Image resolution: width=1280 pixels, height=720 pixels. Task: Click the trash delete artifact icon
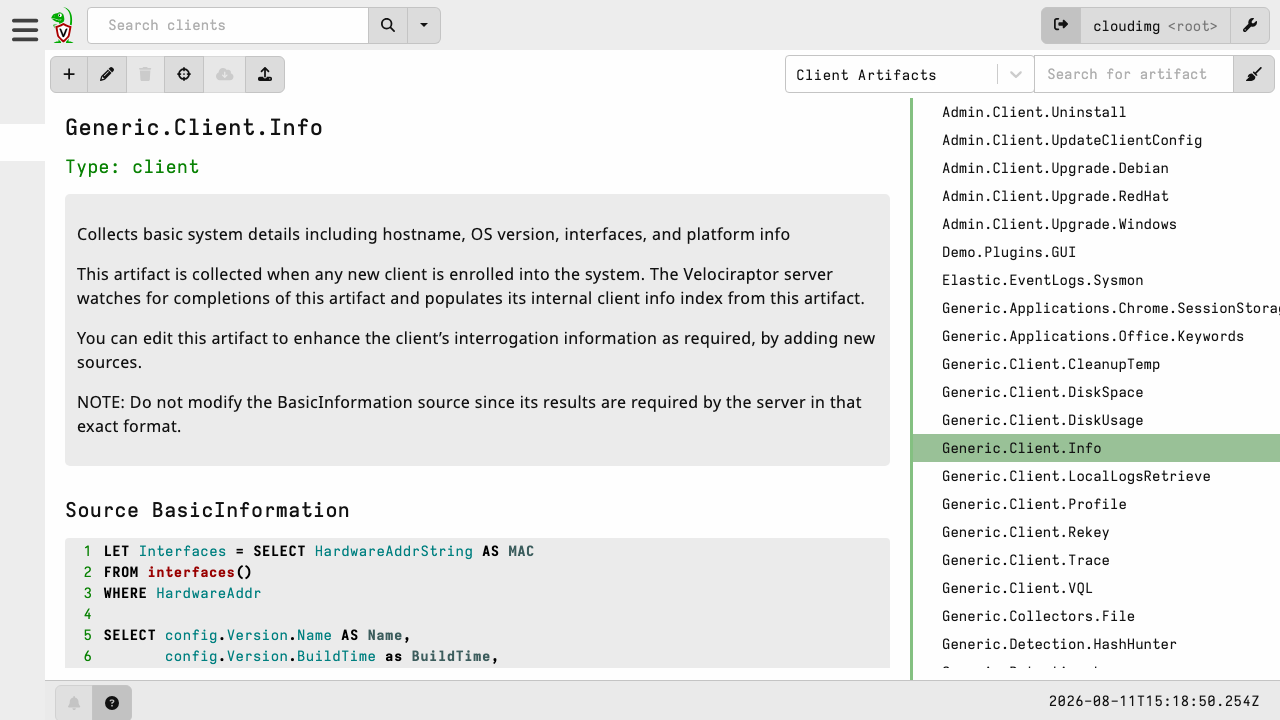[145, 75]
